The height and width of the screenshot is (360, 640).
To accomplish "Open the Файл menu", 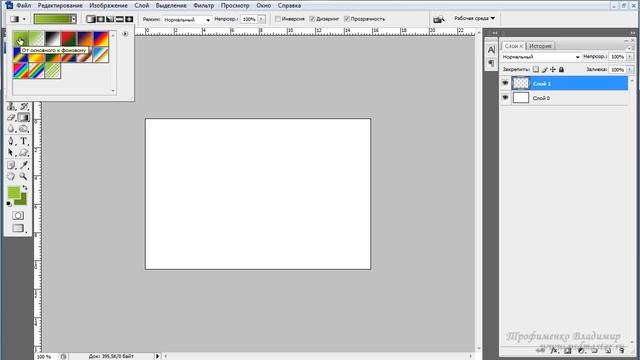I will click(23, 6).
